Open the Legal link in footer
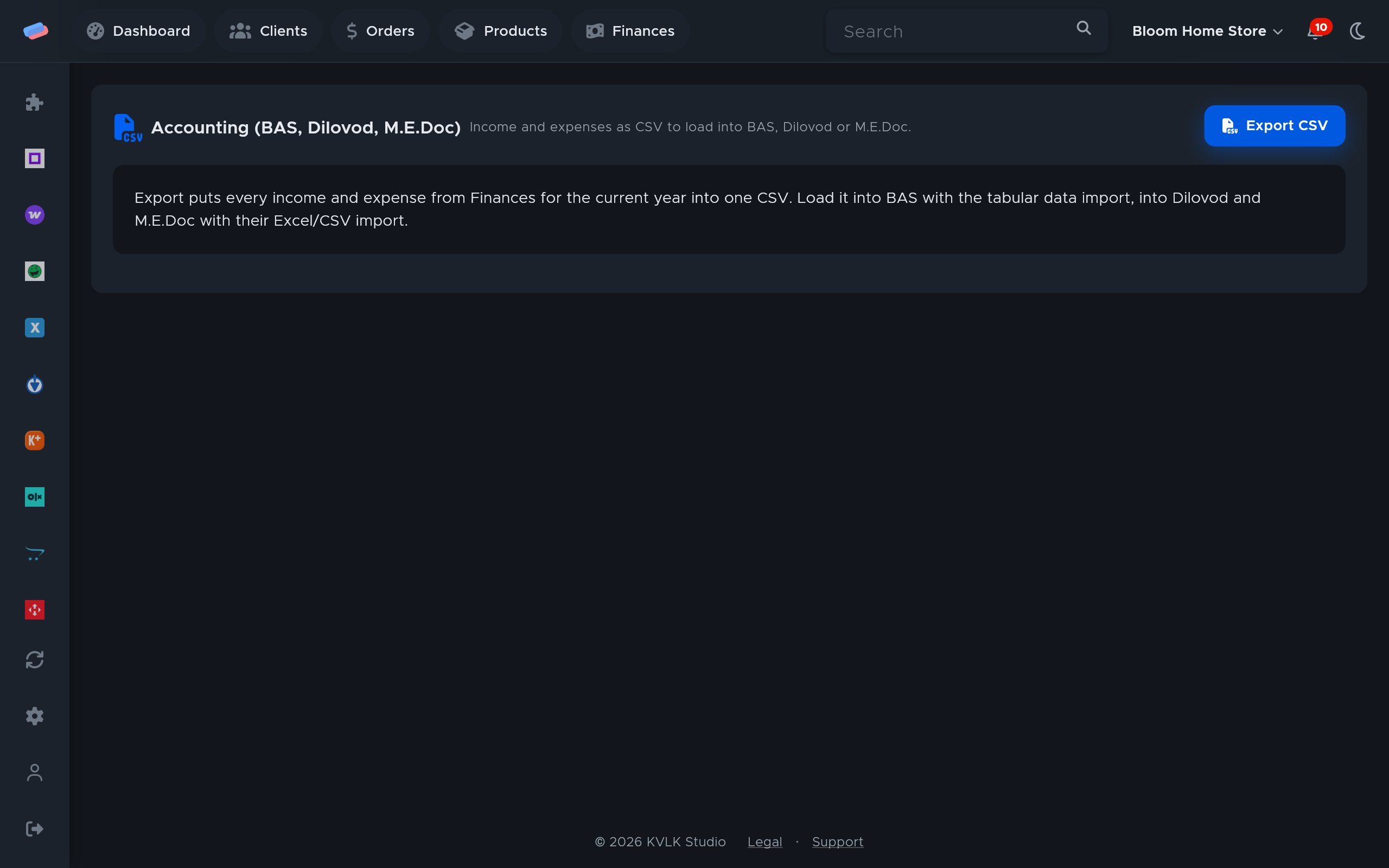The height and width of the screenshot is (868, 1389). (x=764, y=841)
